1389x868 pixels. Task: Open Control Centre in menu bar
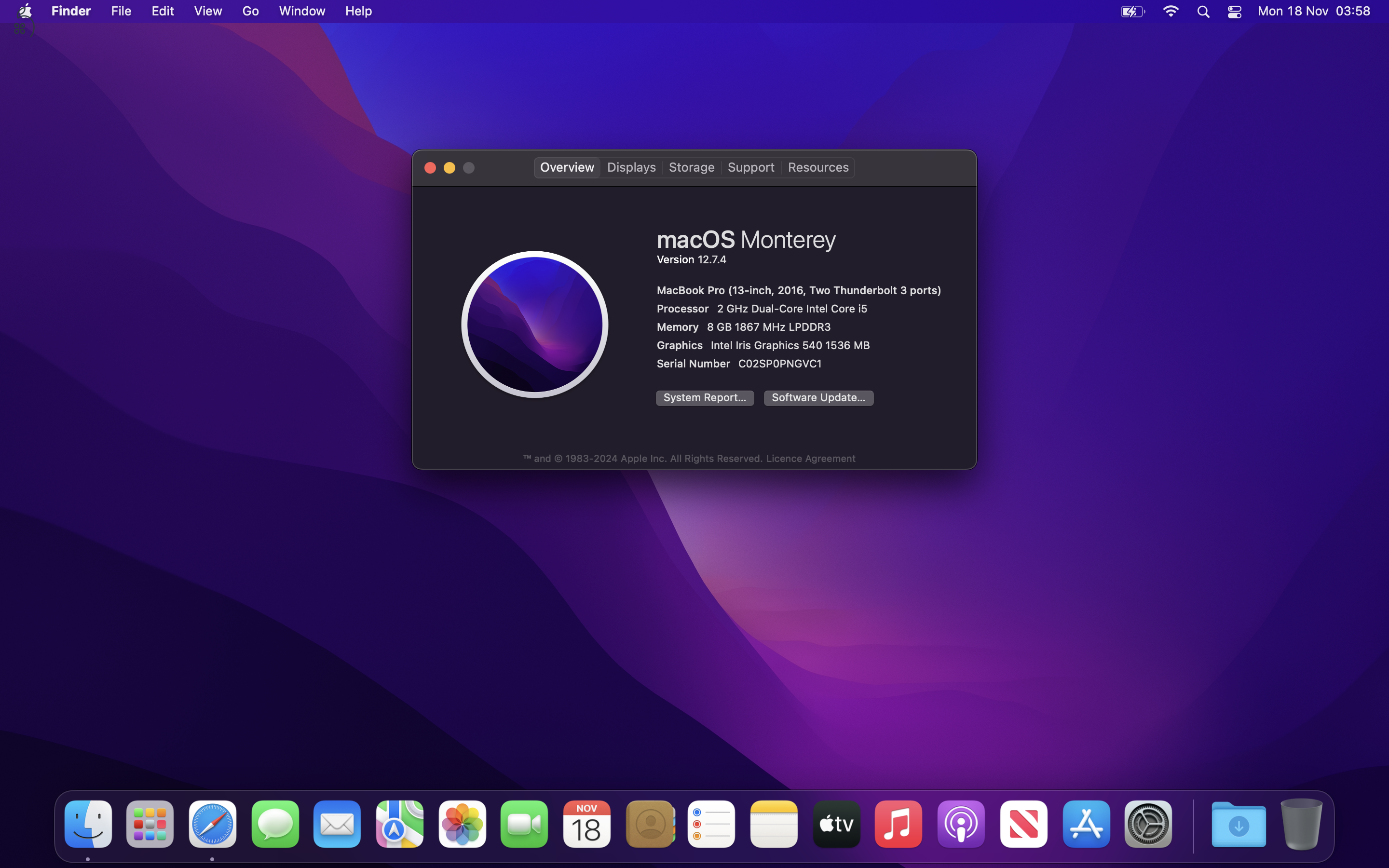coord(1235,12)
